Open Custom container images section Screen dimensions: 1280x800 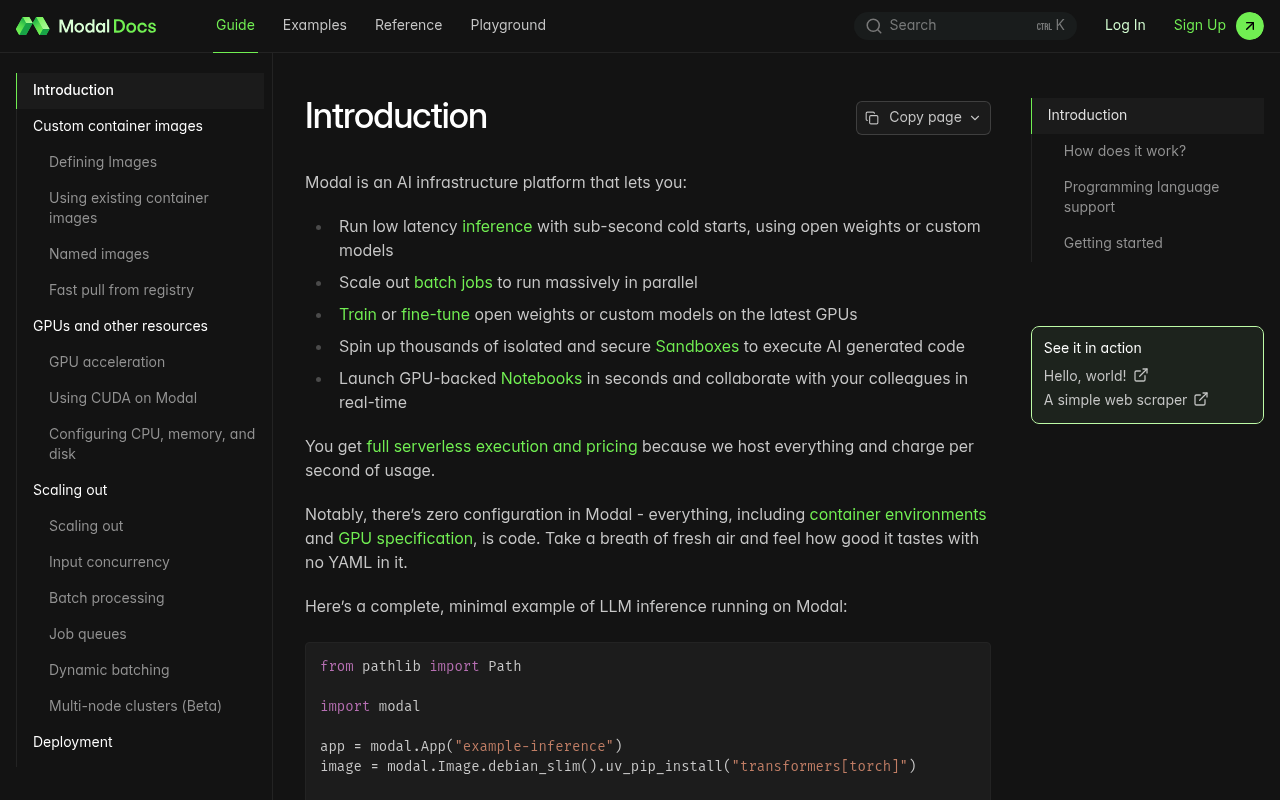coord(118,126)
